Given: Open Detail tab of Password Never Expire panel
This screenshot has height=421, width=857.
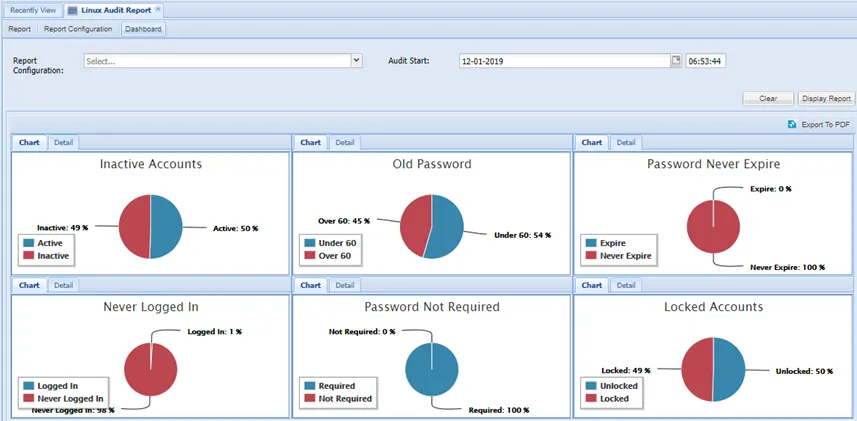Looking at the screenshot, I should (x=626, y=142).
